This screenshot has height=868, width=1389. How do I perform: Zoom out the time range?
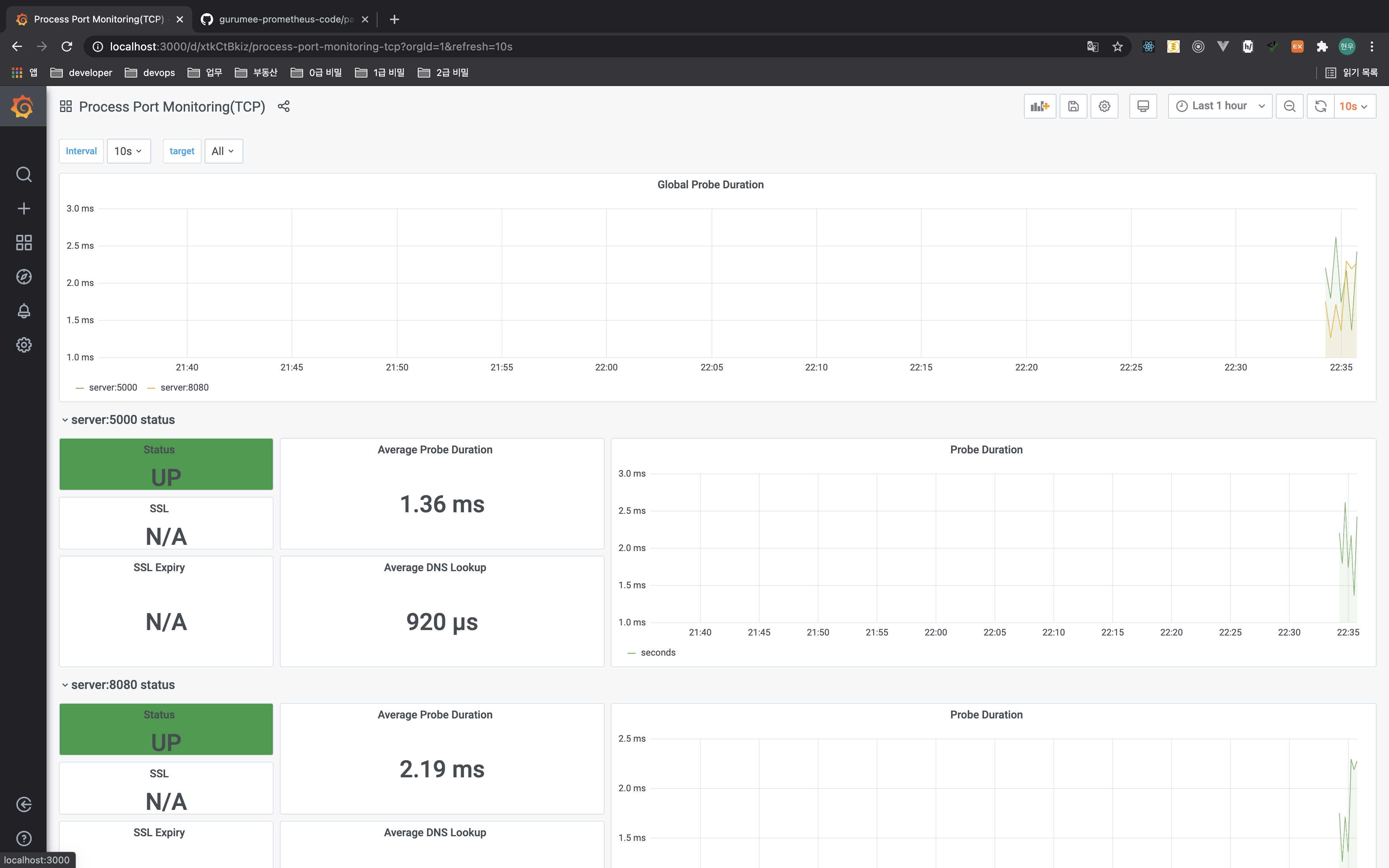click(x=1289, y=106)
